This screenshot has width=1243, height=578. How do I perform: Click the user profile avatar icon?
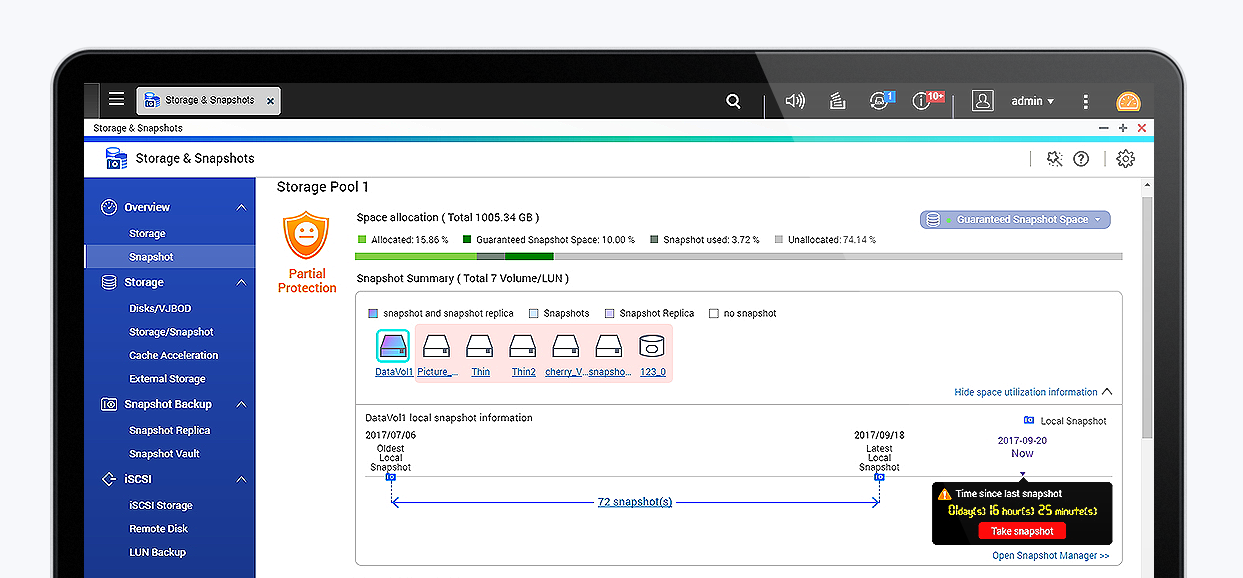(983, 101)
